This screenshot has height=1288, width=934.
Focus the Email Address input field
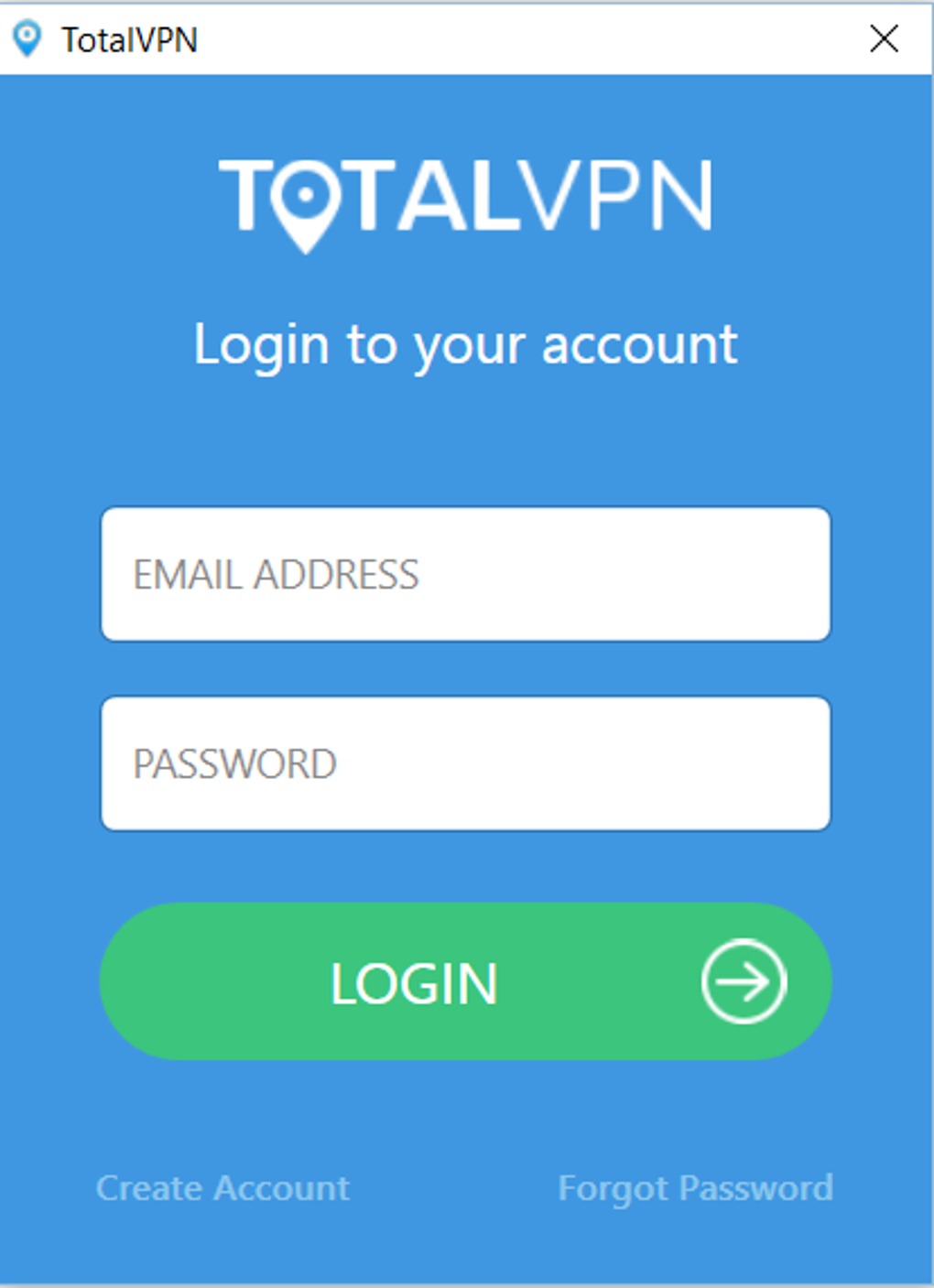coord(466,574)
